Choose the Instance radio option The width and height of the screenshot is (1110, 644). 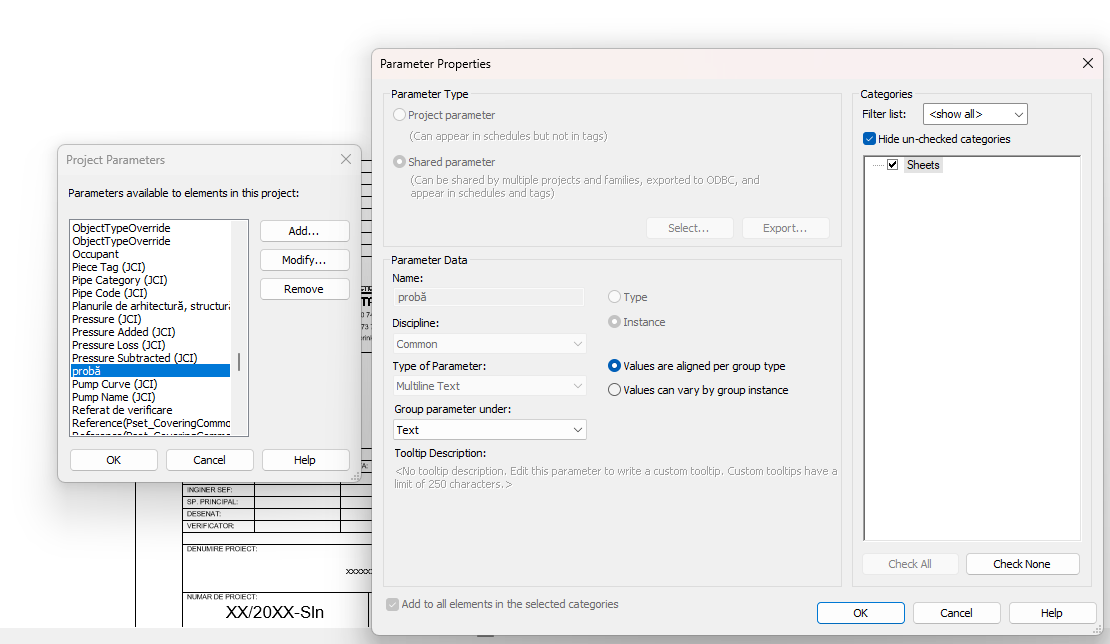(x=614, y=322)
